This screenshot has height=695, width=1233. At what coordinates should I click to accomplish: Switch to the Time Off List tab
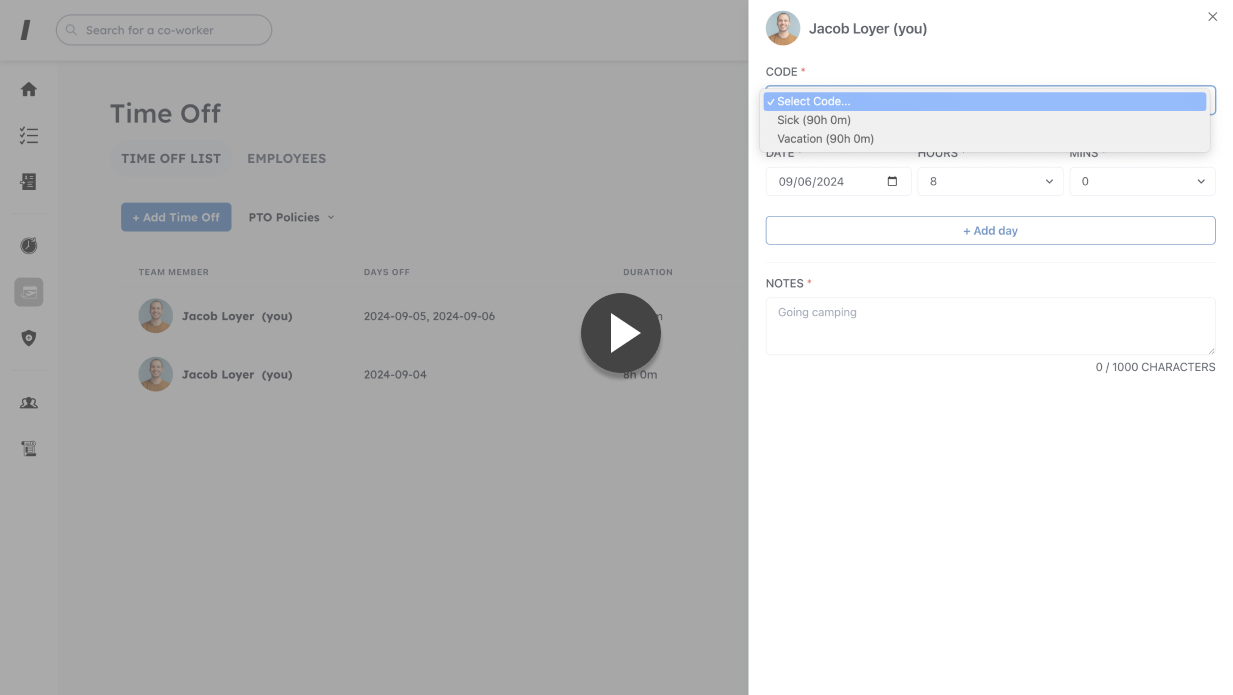(171, 159)
